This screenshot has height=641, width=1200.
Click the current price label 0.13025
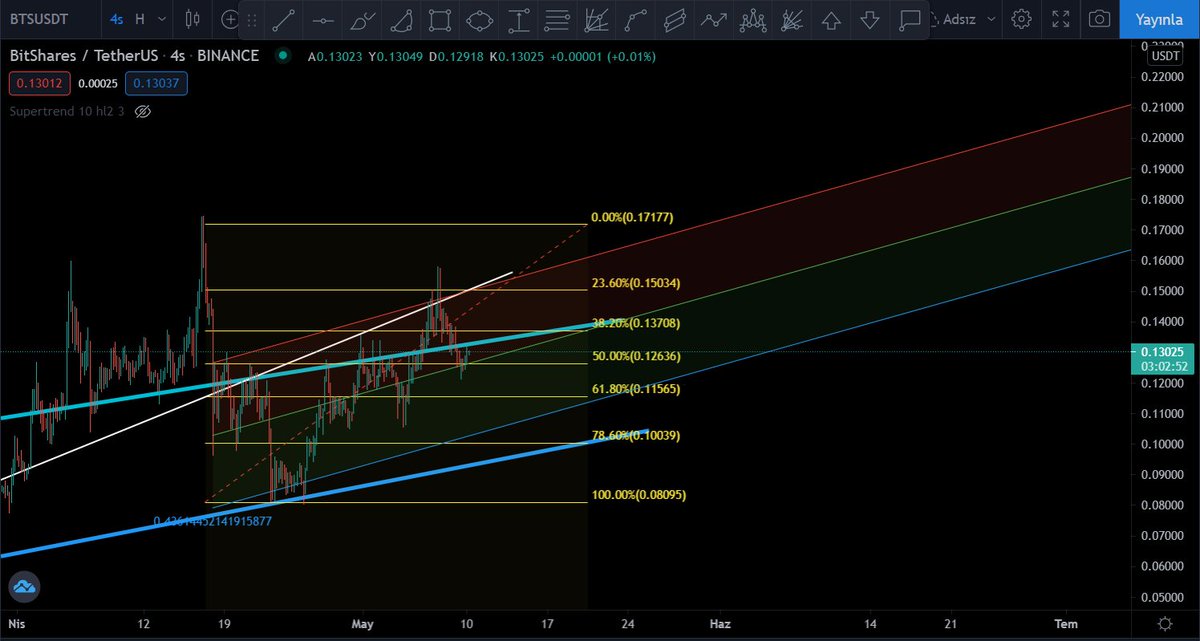1164,352
